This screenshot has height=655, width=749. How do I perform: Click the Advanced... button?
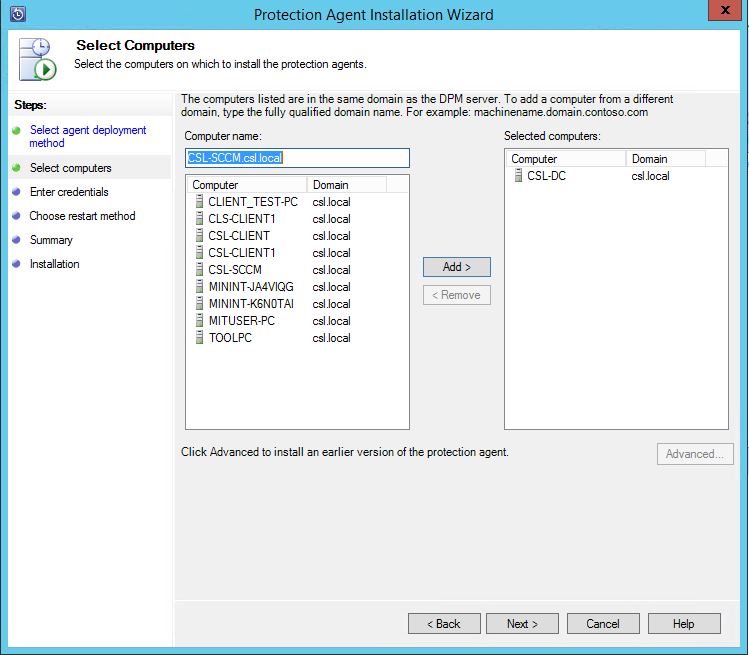coord(695,454)
